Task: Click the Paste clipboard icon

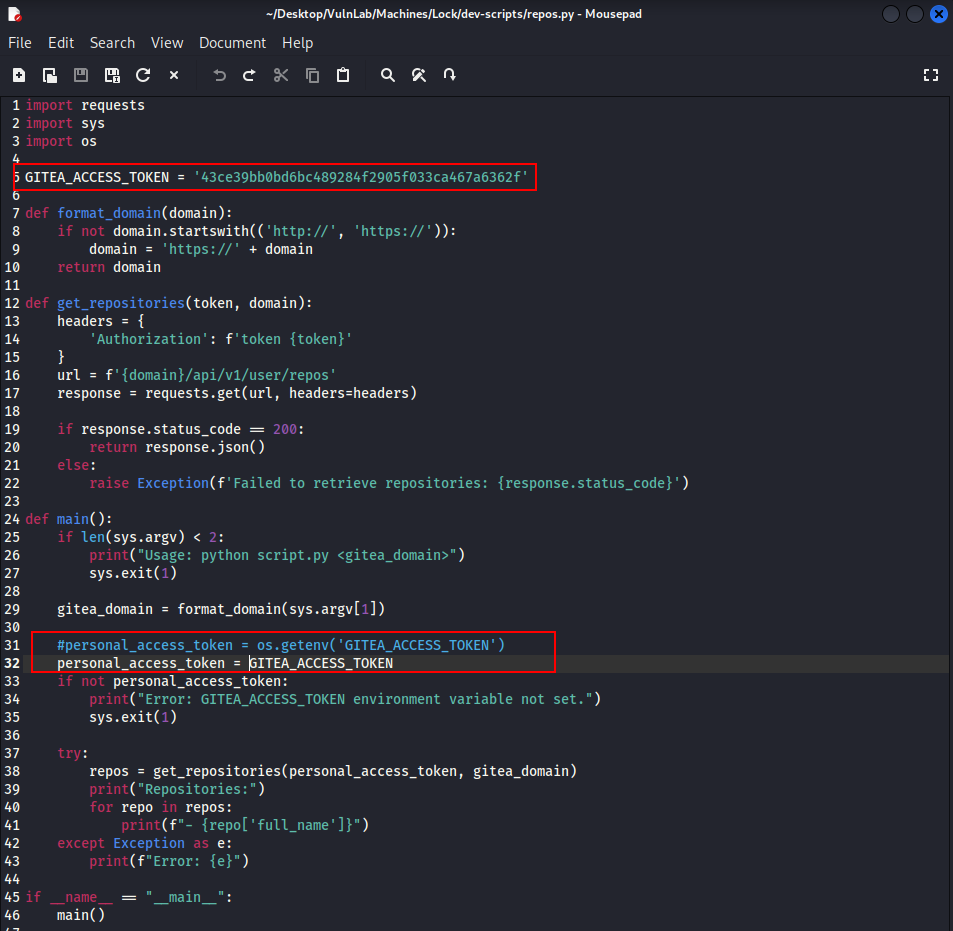Action: (343, 75)
